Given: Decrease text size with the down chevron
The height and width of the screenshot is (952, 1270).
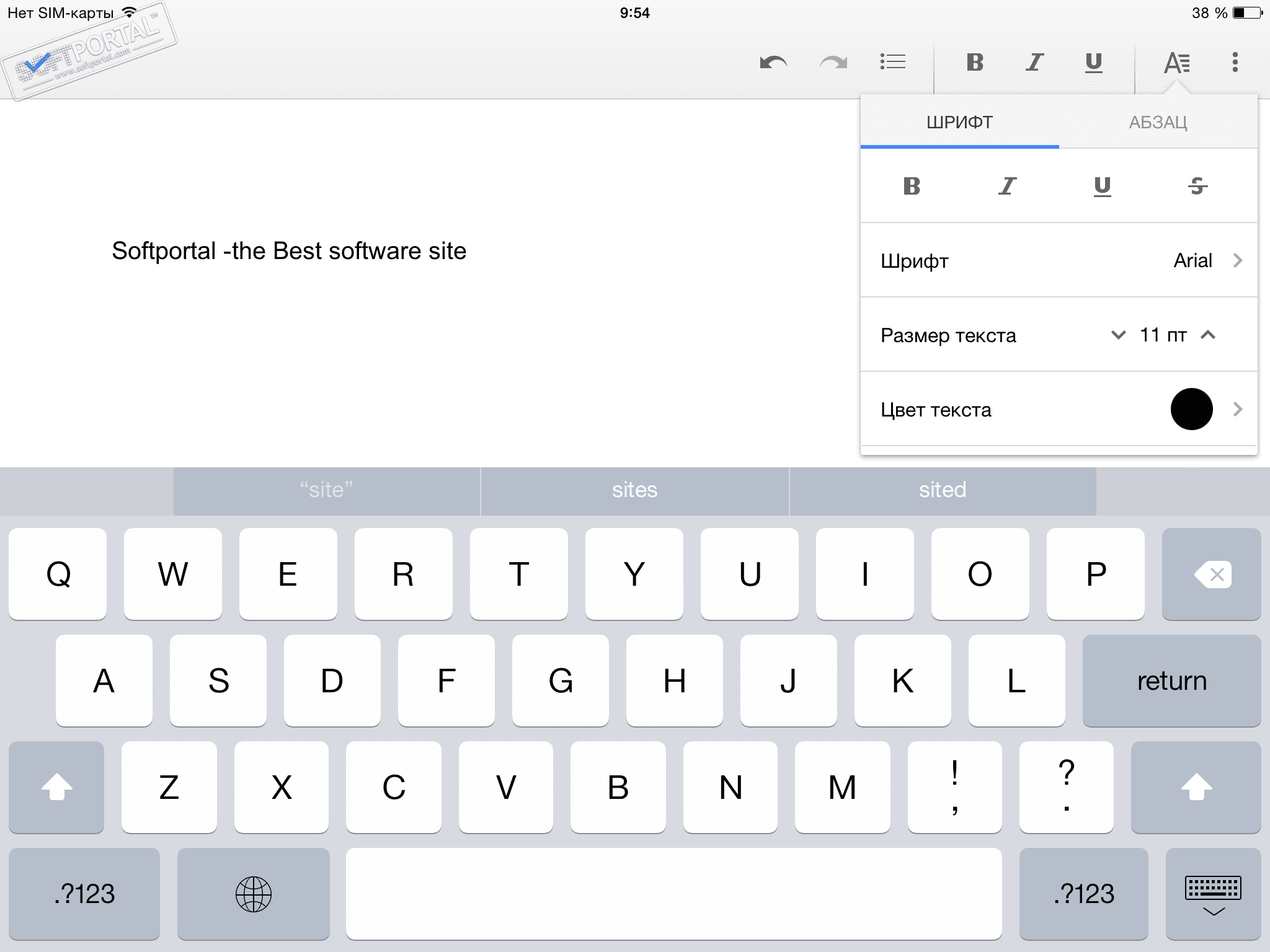Looking at the screenshot, I should point(1118,335).
